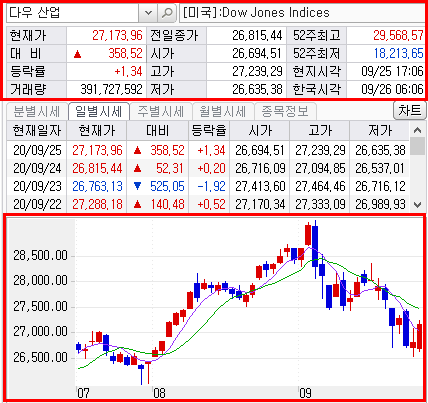Open the 종목정보 tab
This screenshot has height=403, width=428.
[285, 111]
